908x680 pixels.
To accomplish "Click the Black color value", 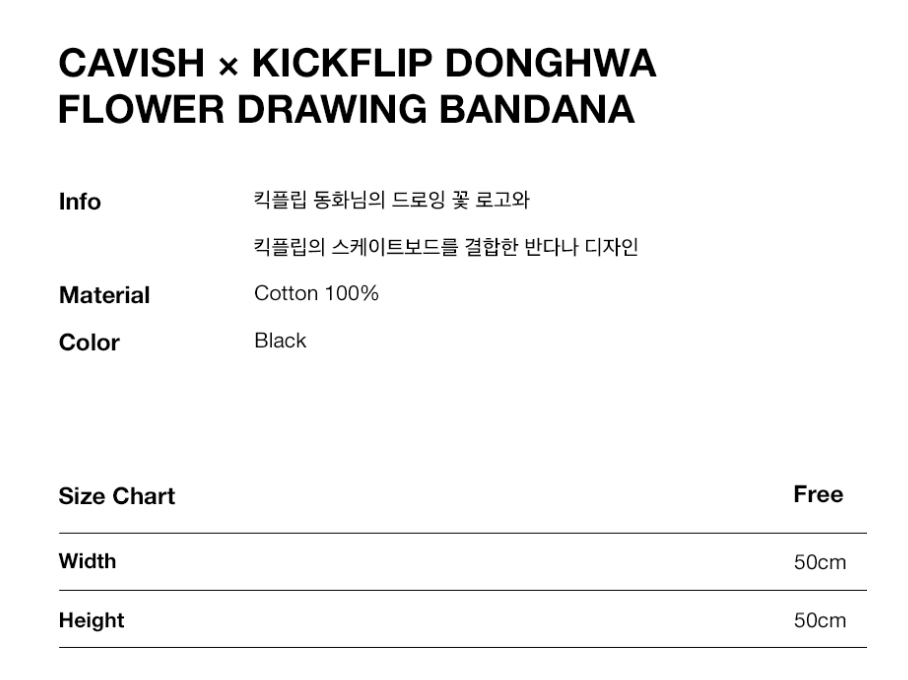I will tap(280, 341).
